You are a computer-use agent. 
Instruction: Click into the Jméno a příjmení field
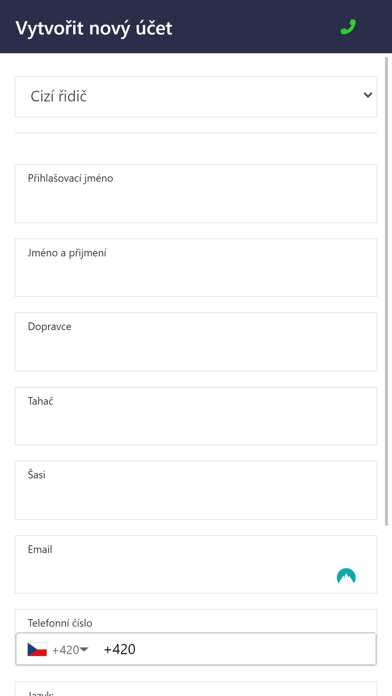point(196,268)
